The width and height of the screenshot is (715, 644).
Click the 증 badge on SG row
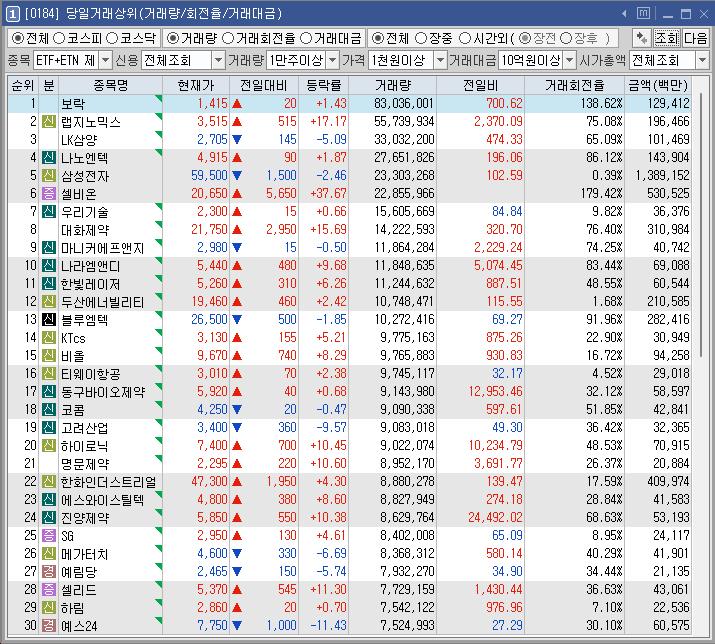[x=49, y=535]
